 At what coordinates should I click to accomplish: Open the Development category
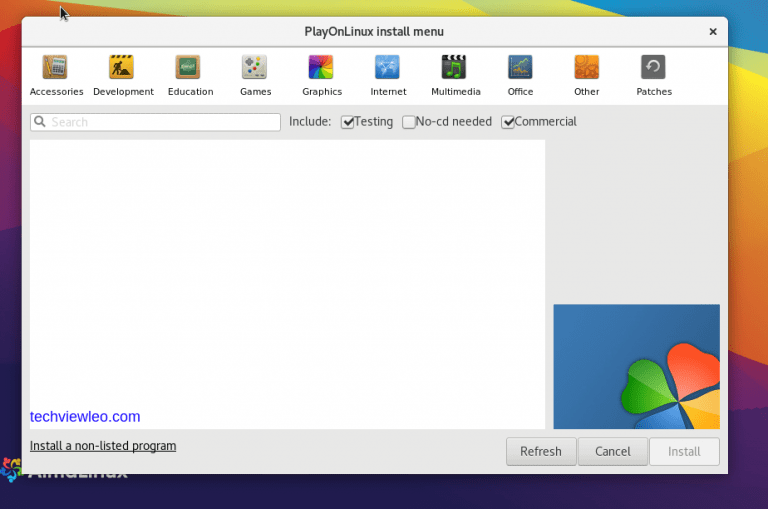pos(122,75)
